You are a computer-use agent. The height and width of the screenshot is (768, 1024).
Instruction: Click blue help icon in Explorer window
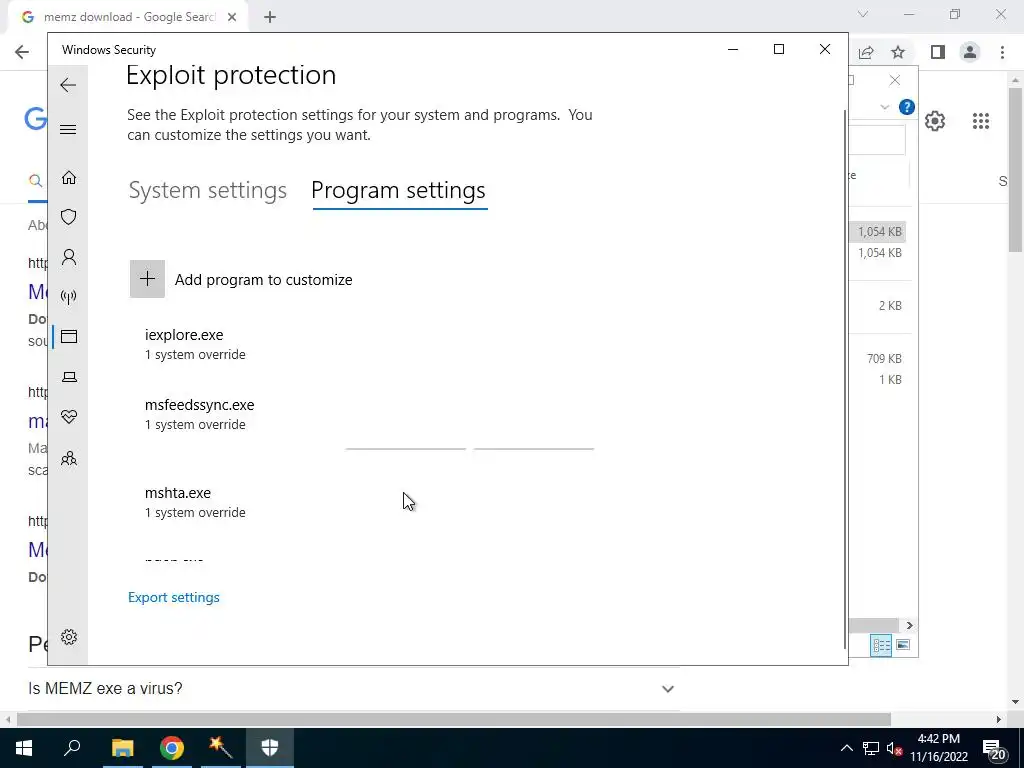[x=906, y=107]
